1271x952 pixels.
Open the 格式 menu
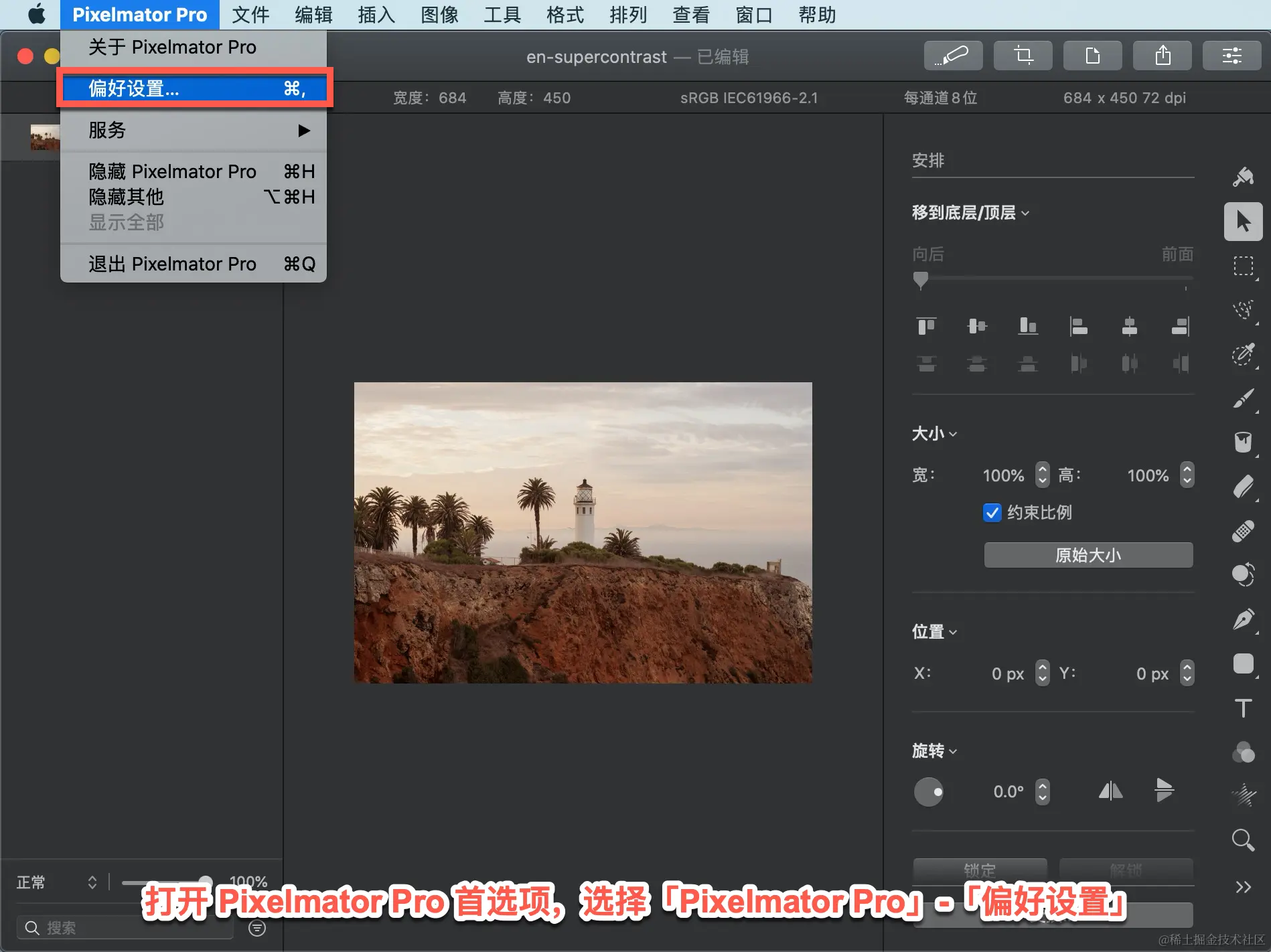[x=565, y=15]
